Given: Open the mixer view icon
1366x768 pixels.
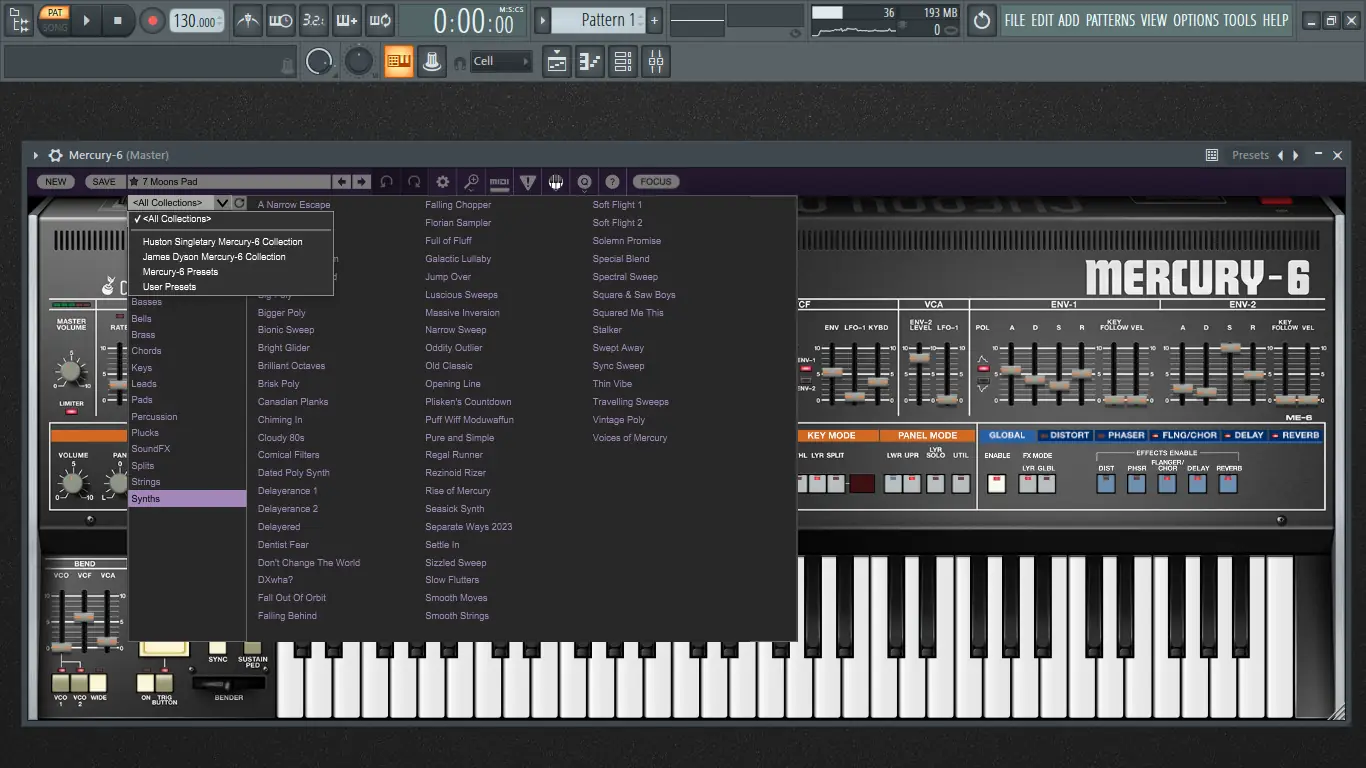Looking at the screenshot, I should tap(656, 62).
